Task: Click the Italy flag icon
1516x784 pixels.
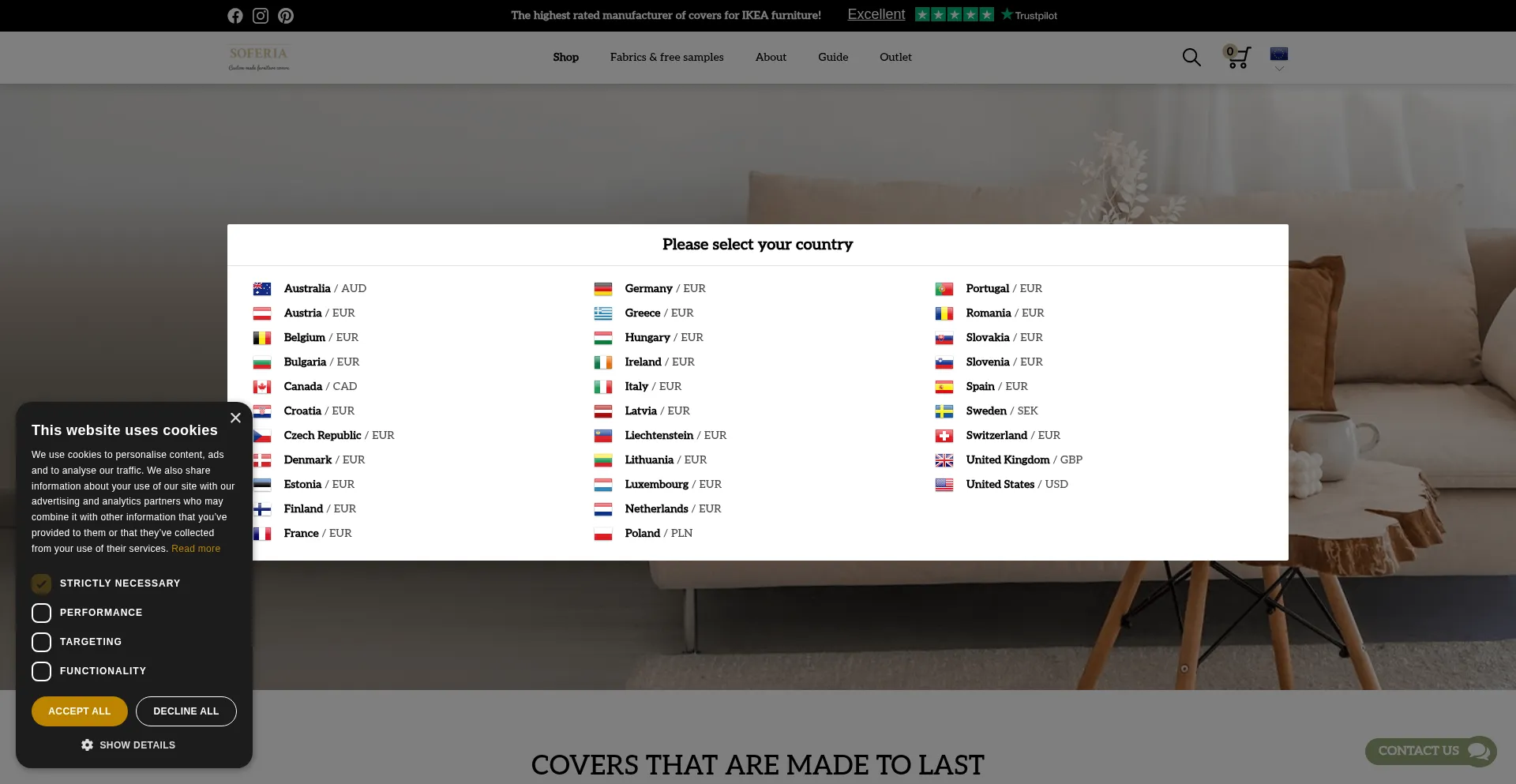Action: 603,387
